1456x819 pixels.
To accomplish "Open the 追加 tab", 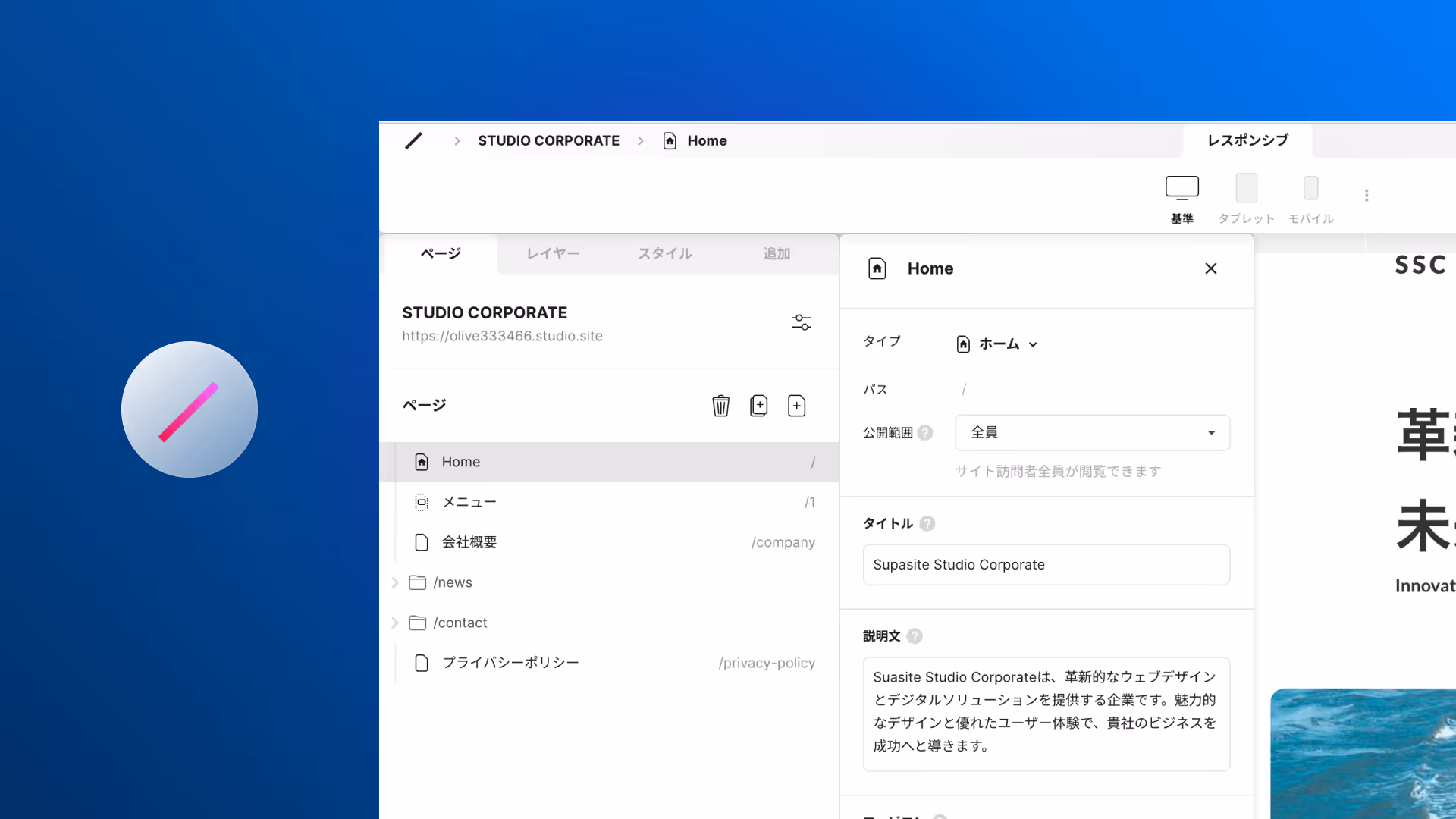I will coord(777,254).
